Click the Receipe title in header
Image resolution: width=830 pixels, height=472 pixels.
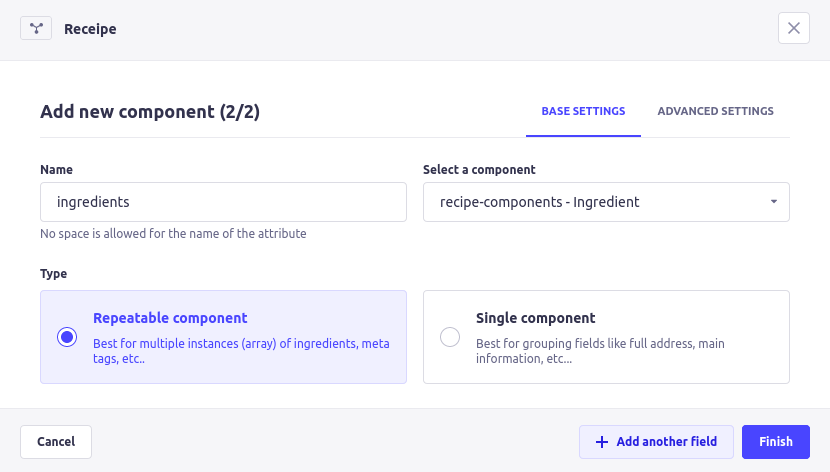coord(90,29)
